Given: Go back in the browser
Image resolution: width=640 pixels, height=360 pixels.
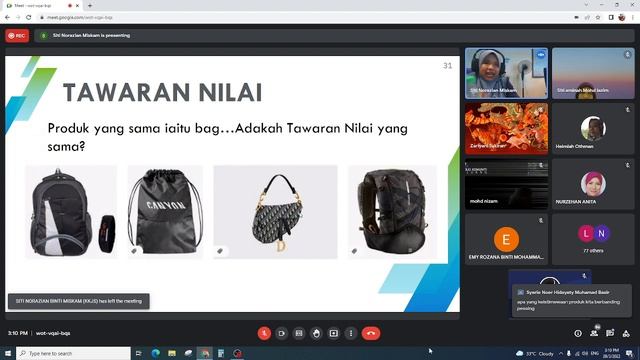Looking at the screenshot, I should coord(7,18).
